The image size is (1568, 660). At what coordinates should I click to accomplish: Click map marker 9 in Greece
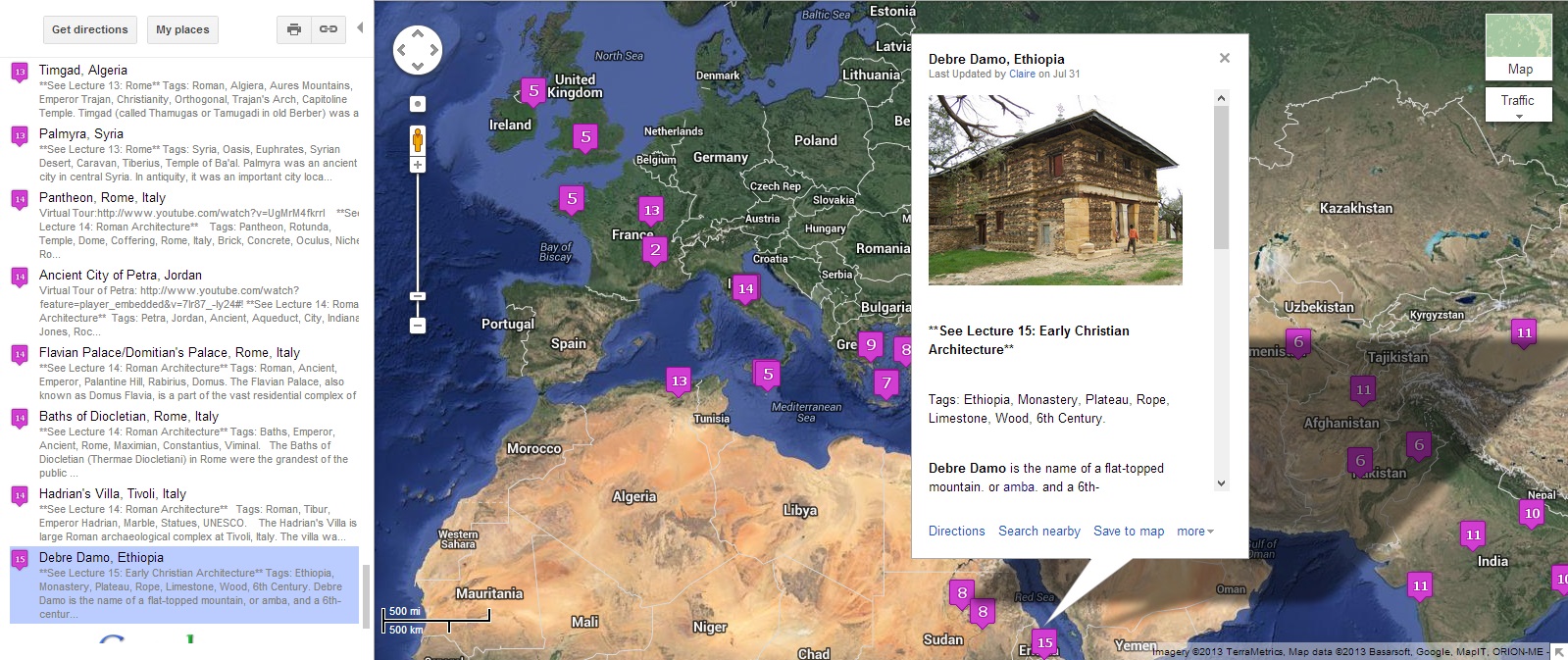[x=871, y=344]
